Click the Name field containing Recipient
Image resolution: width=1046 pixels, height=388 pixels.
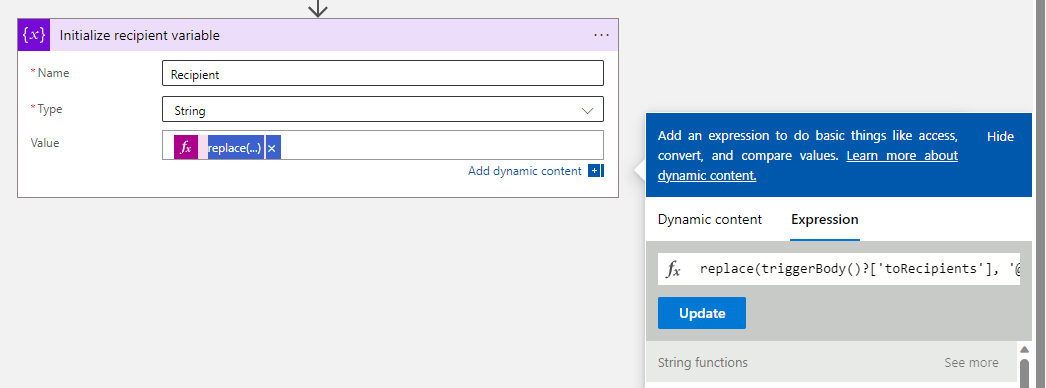click(x=383, y=73)
